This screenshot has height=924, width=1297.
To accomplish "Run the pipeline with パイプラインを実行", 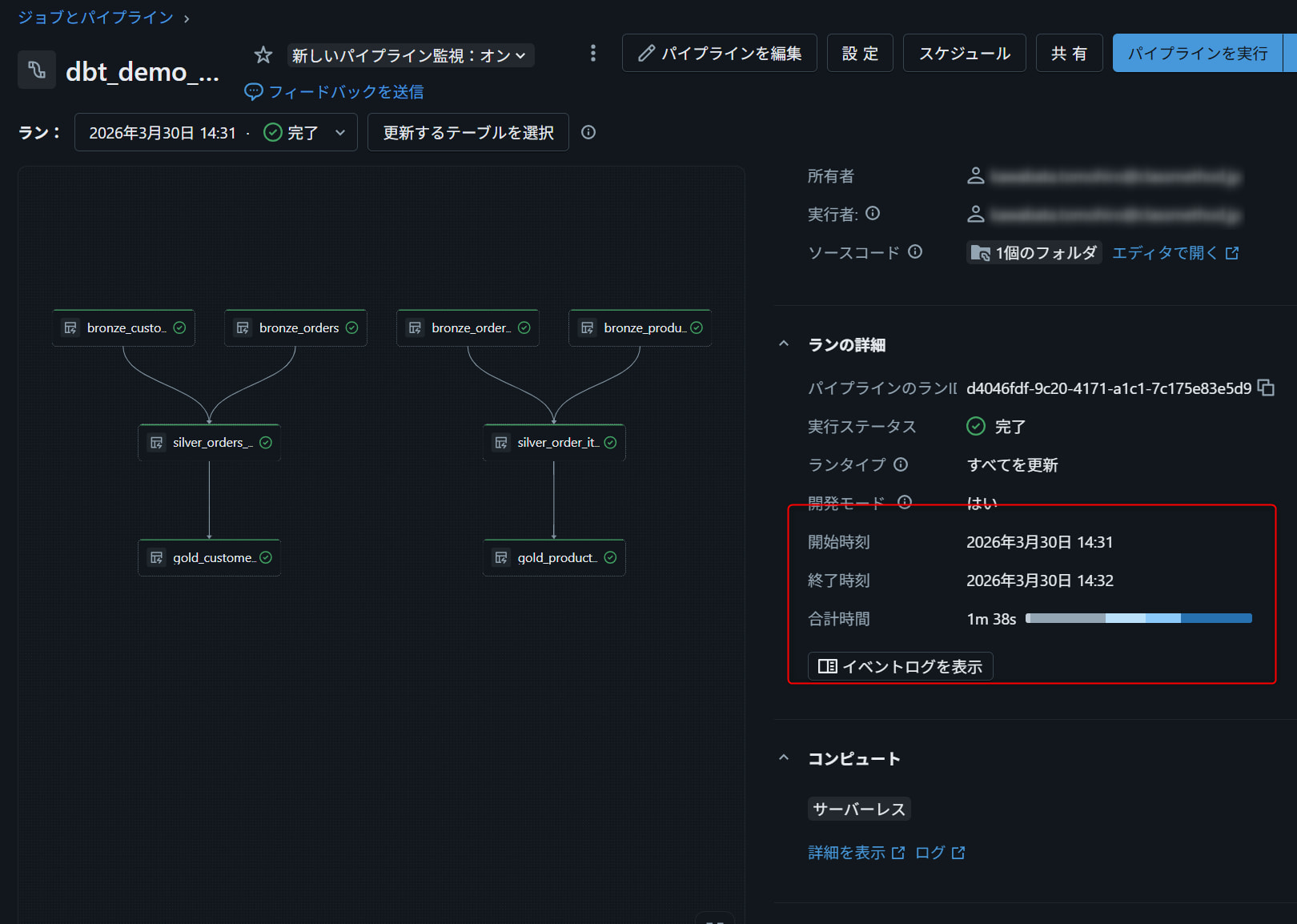I will 1198,53.
